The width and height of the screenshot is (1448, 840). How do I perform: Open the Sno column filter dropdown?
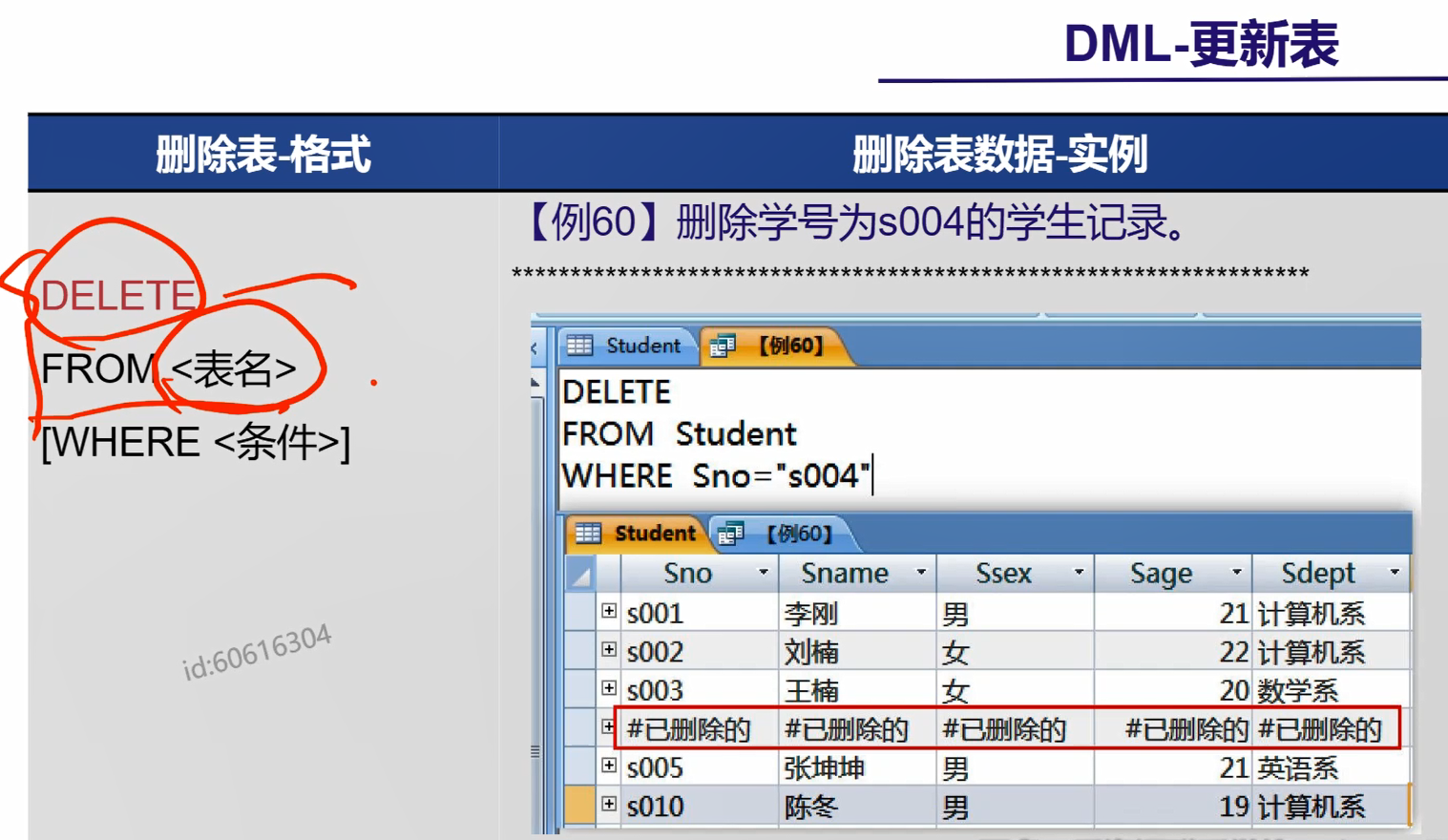coord(764,573)
